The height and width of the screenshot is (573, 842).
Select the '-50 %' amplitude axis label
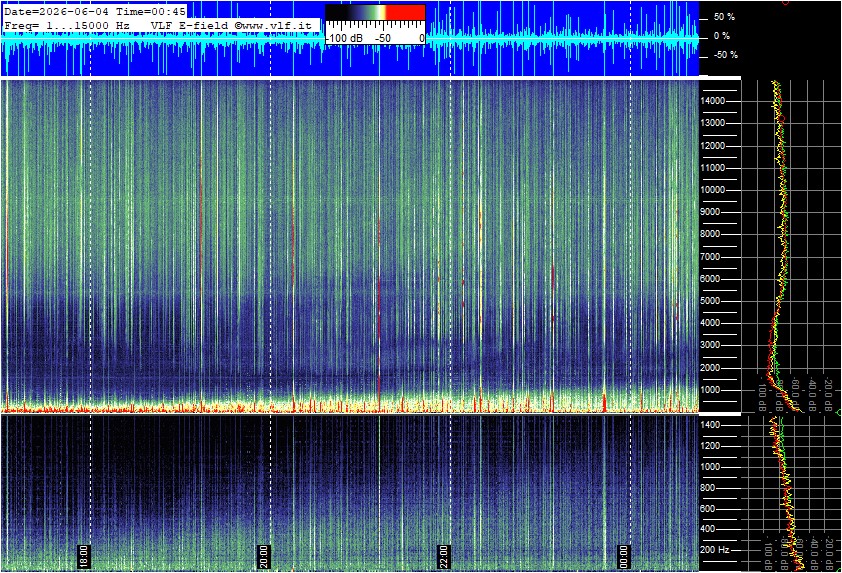pyautogui.click(x=725, y=55)
